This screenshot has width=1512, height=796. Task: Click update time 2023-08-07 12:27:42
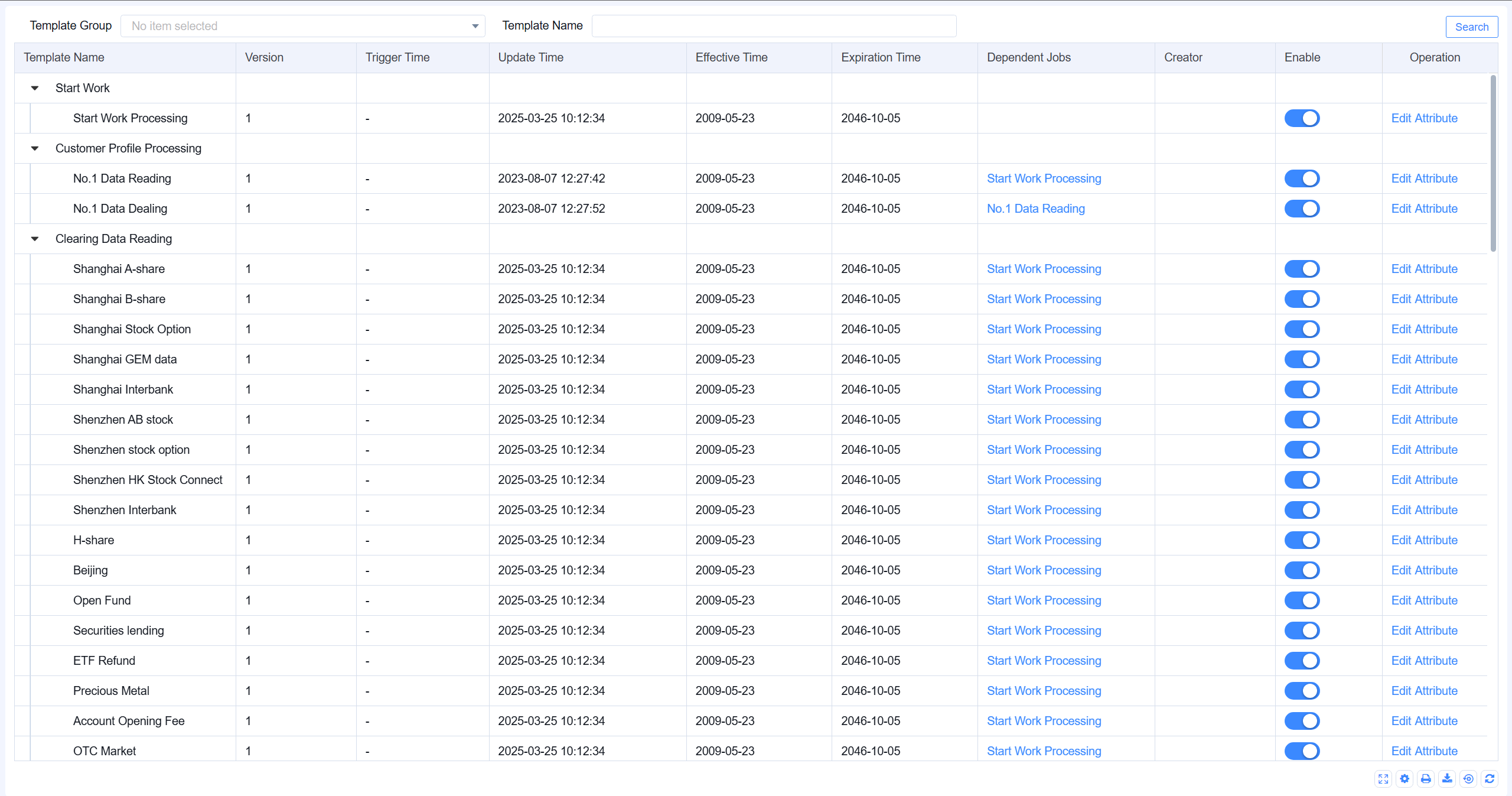551,178
